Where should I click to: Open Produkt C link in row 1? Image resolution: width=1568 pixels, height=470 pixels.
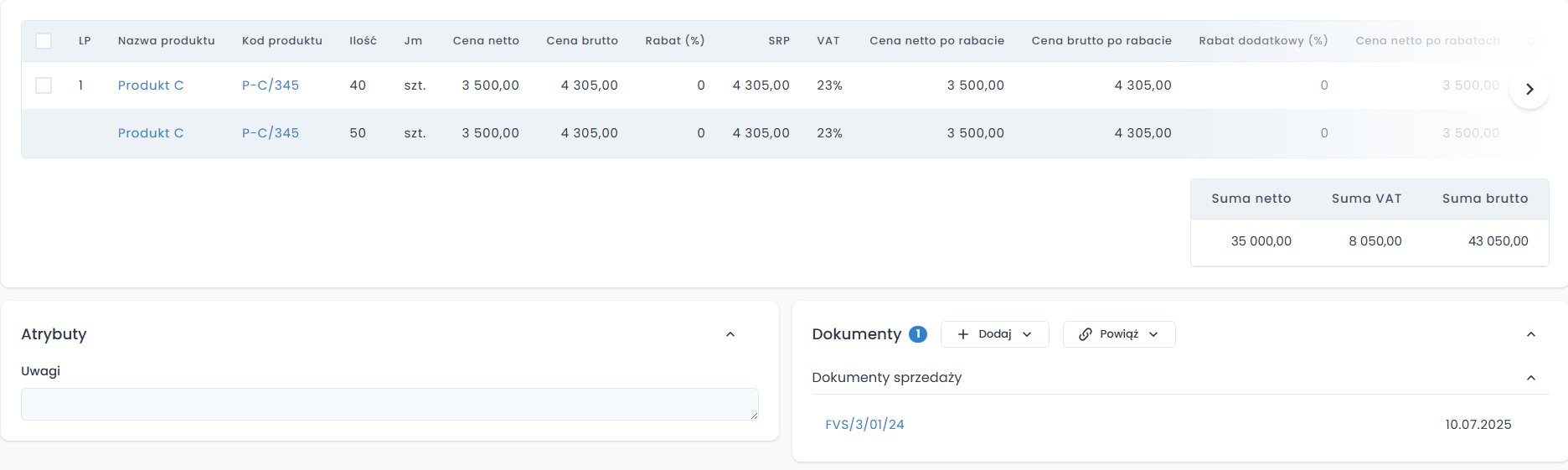(151, 85)
